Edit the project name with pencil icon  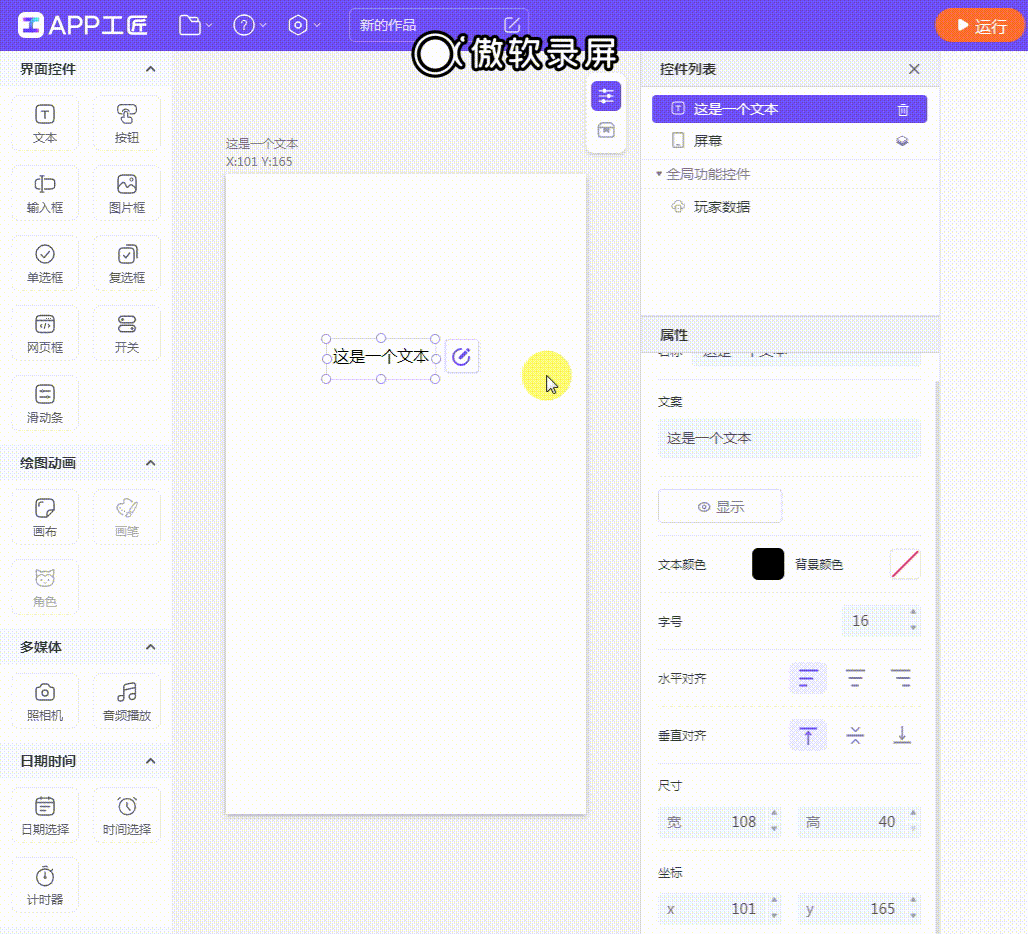[512, 26]
